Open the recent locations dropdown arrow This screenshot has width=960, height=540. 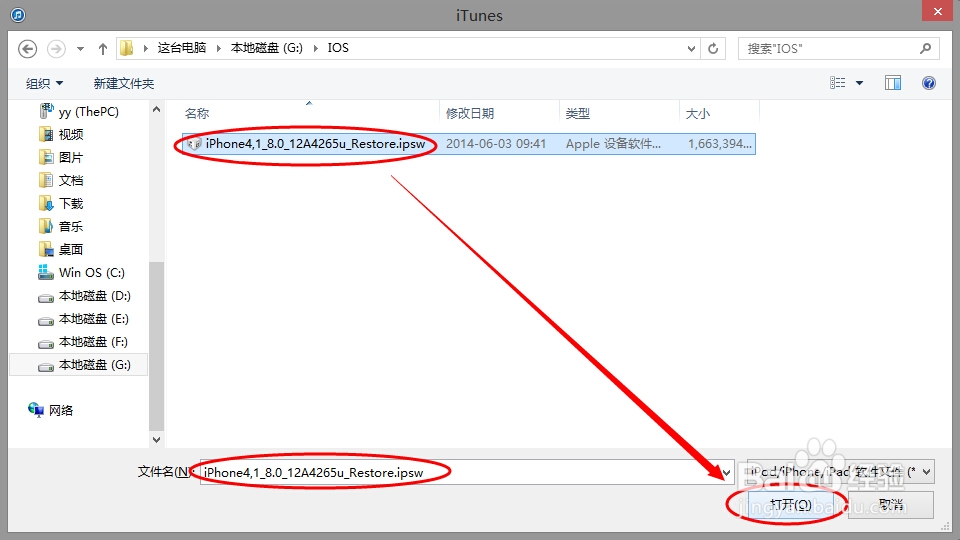pos(80,49)
